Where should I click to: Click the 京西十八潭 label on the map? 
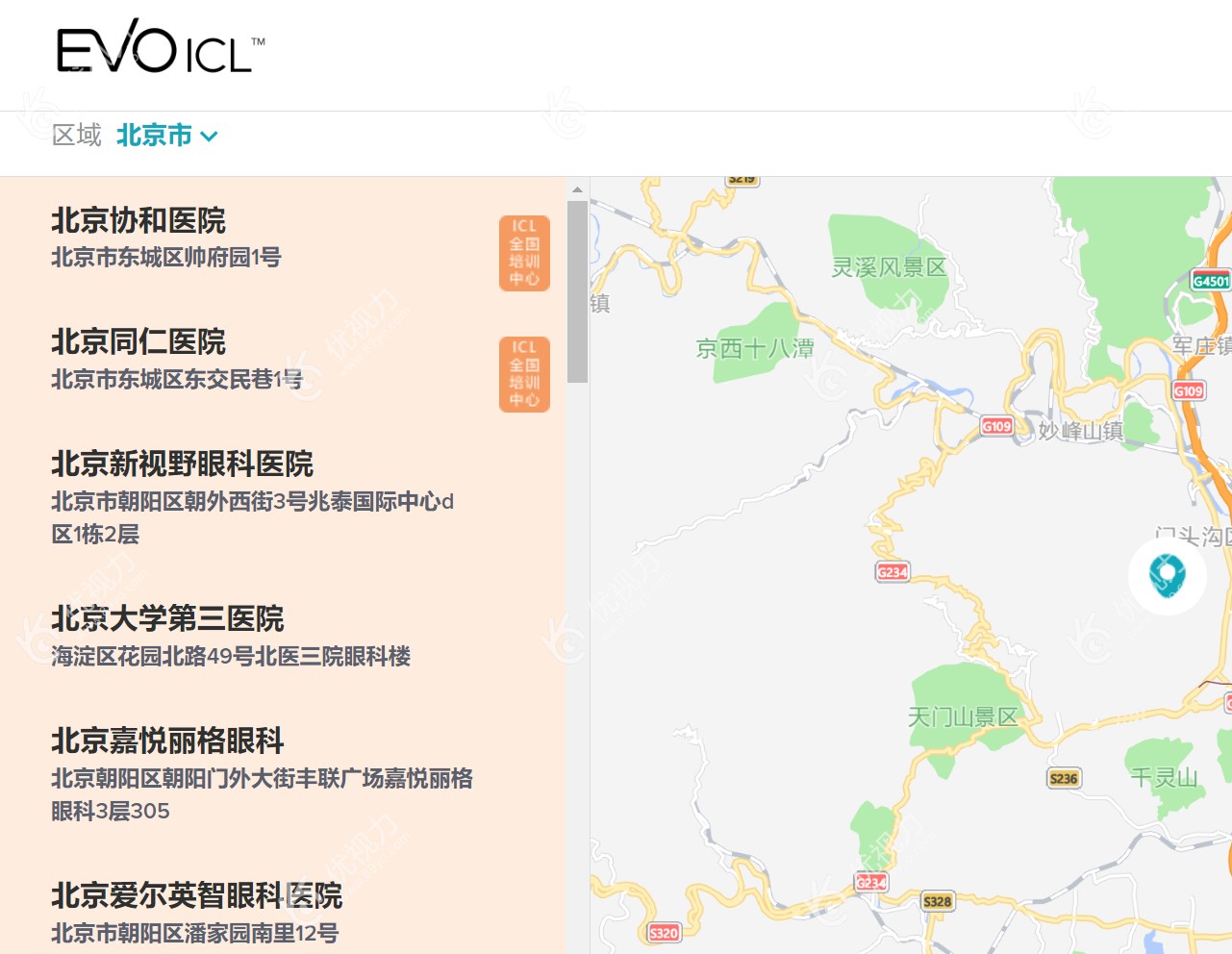click(x=755, y=348)
